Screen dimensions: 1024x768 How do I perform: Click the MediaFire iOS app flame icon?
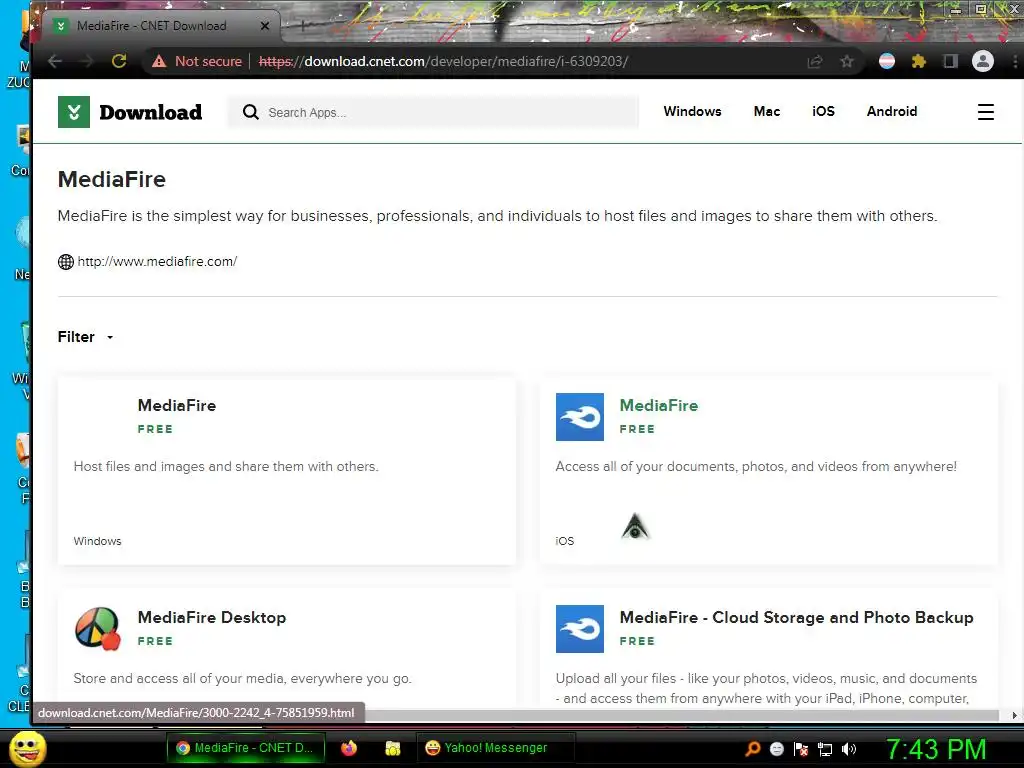pyautogui.click(x=580, y=417)
